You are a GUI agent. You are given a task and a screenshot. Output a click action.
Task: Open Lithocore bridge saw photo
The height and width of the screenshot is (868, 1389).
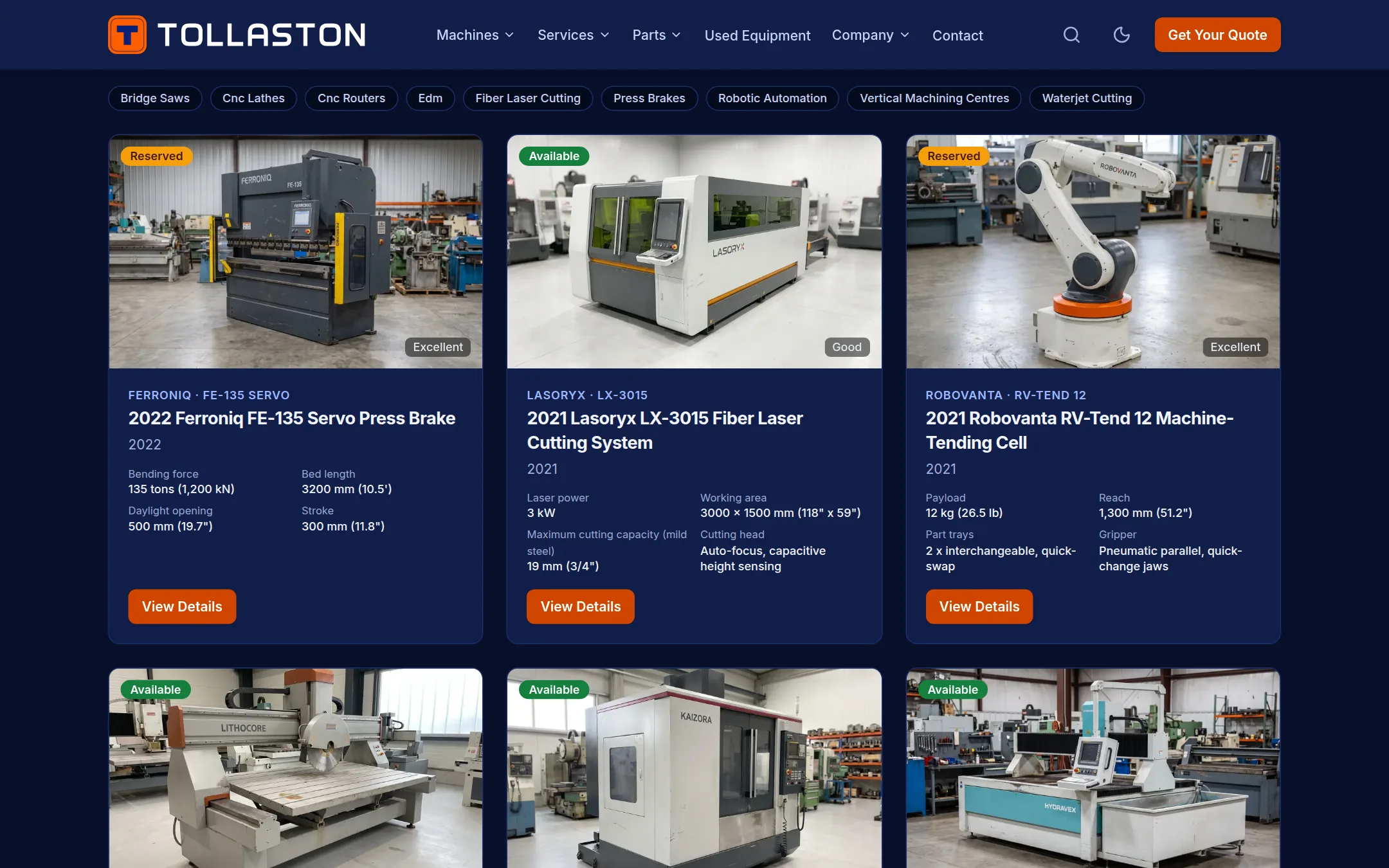point(296,768)
